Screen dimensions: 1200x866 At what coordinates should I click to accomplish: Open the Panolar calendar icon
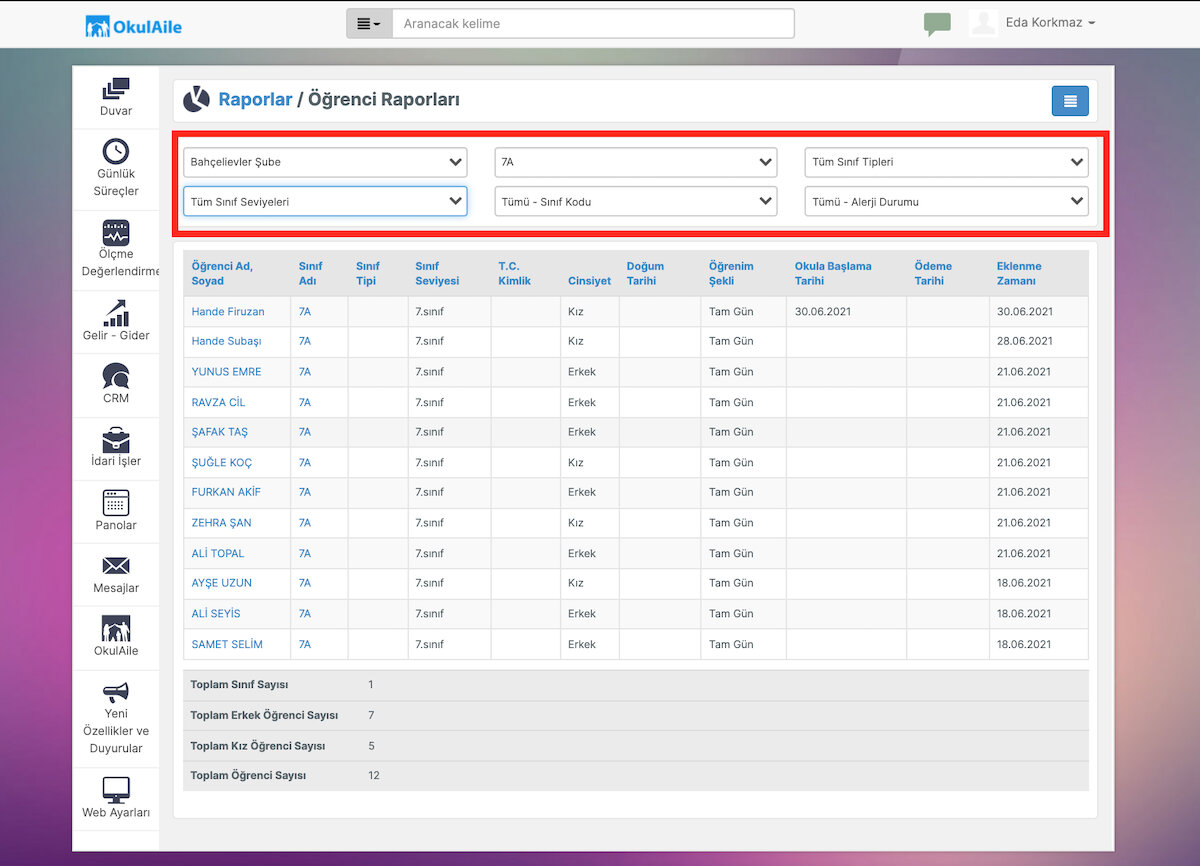click(x=116, y=502)
